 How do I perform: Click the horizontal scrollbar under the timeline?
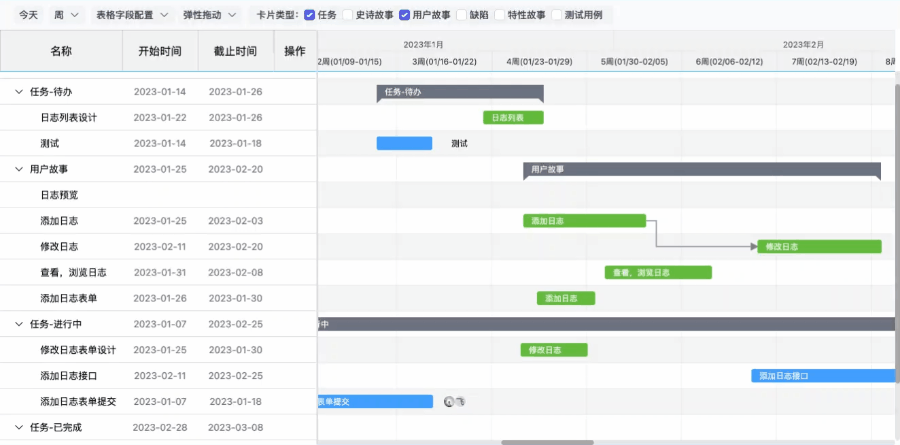tap(547, 441)
